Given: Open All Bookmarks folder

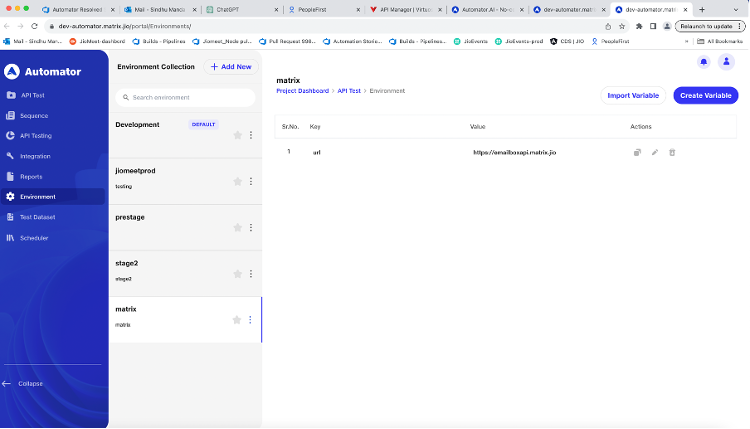Looking at the screenshot, I should coord(720,42).
